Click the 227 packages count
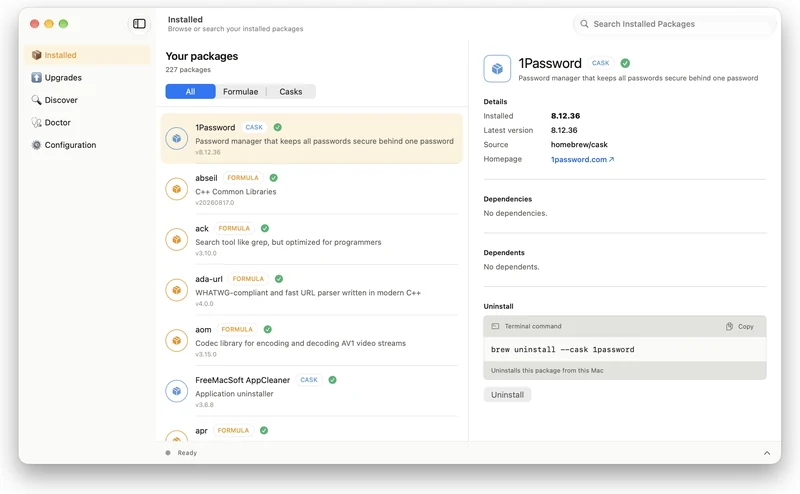The image size is (800, 494). (x=188, y=69)
